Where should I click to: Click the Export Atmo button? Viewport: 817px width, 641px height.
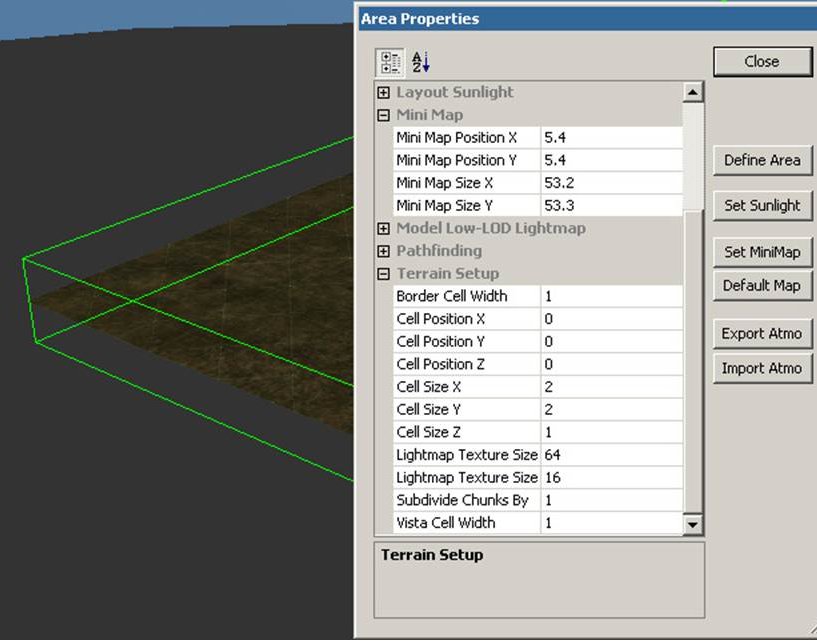tap(762, 334)
